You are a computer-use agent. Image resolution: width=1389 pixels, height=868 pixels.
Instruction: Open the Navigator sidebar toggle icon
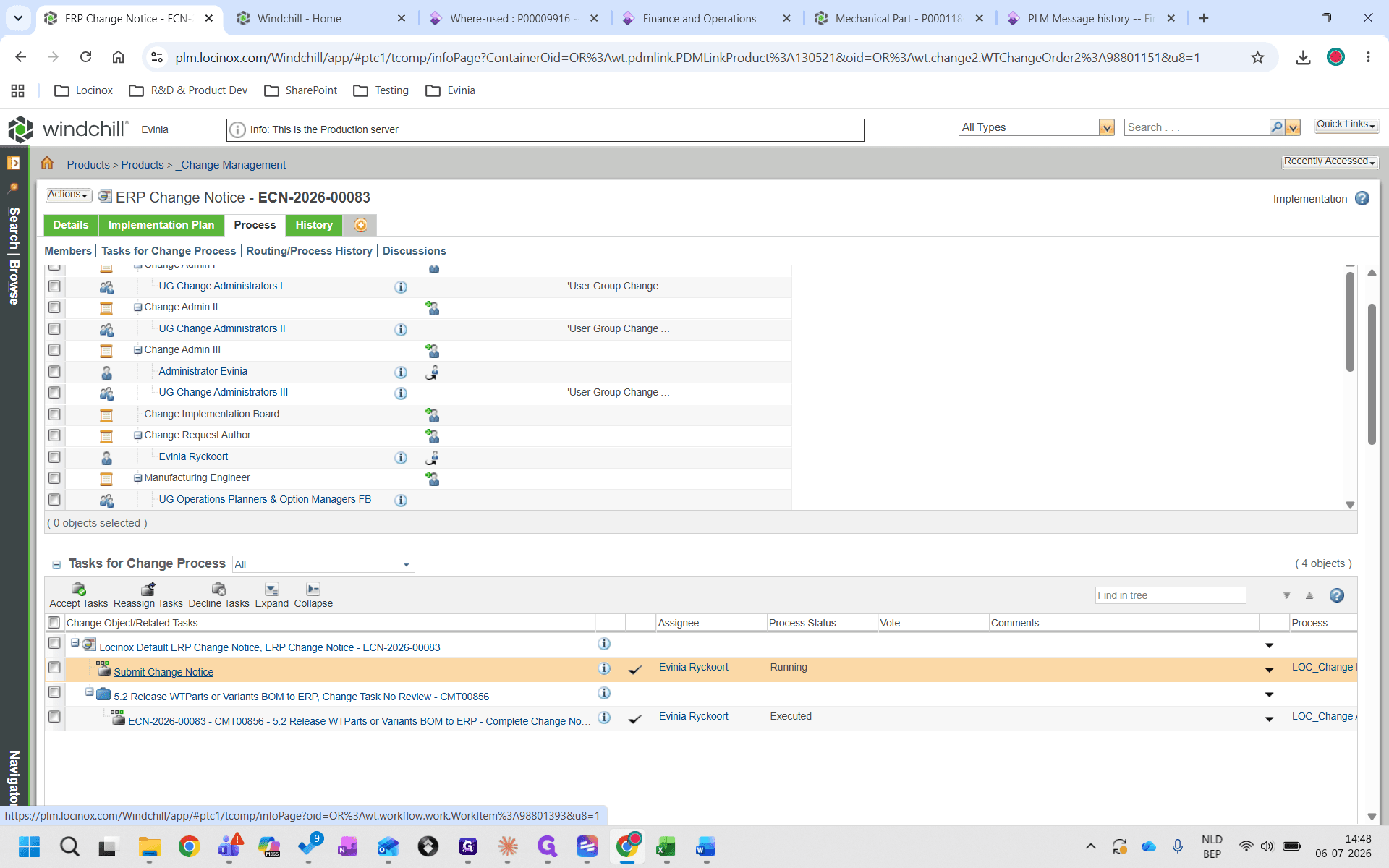(x=13, y=163)
